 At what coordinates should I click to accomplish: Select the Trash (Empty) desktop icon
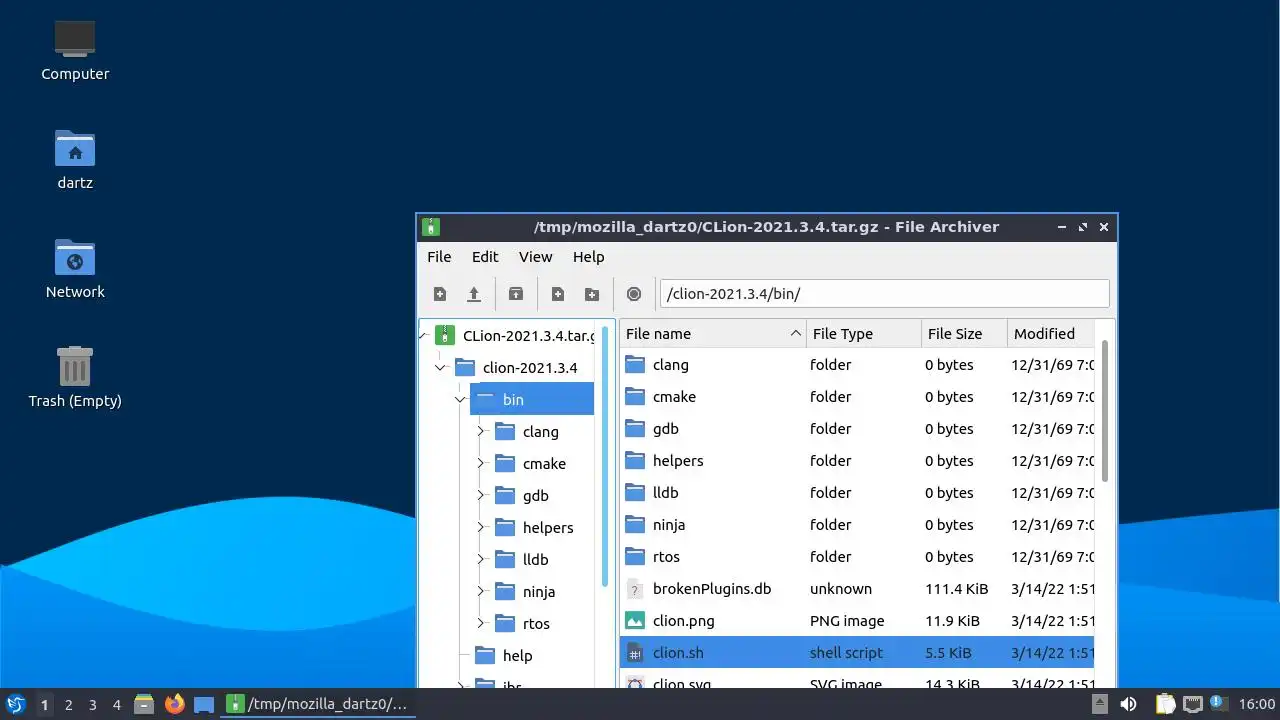[x=75, y=377]
